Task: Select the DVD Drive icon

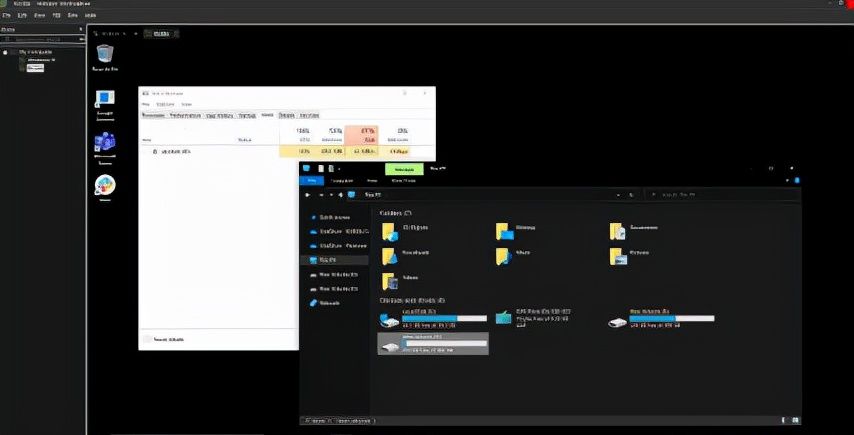Action: click(x=503, y=318)
